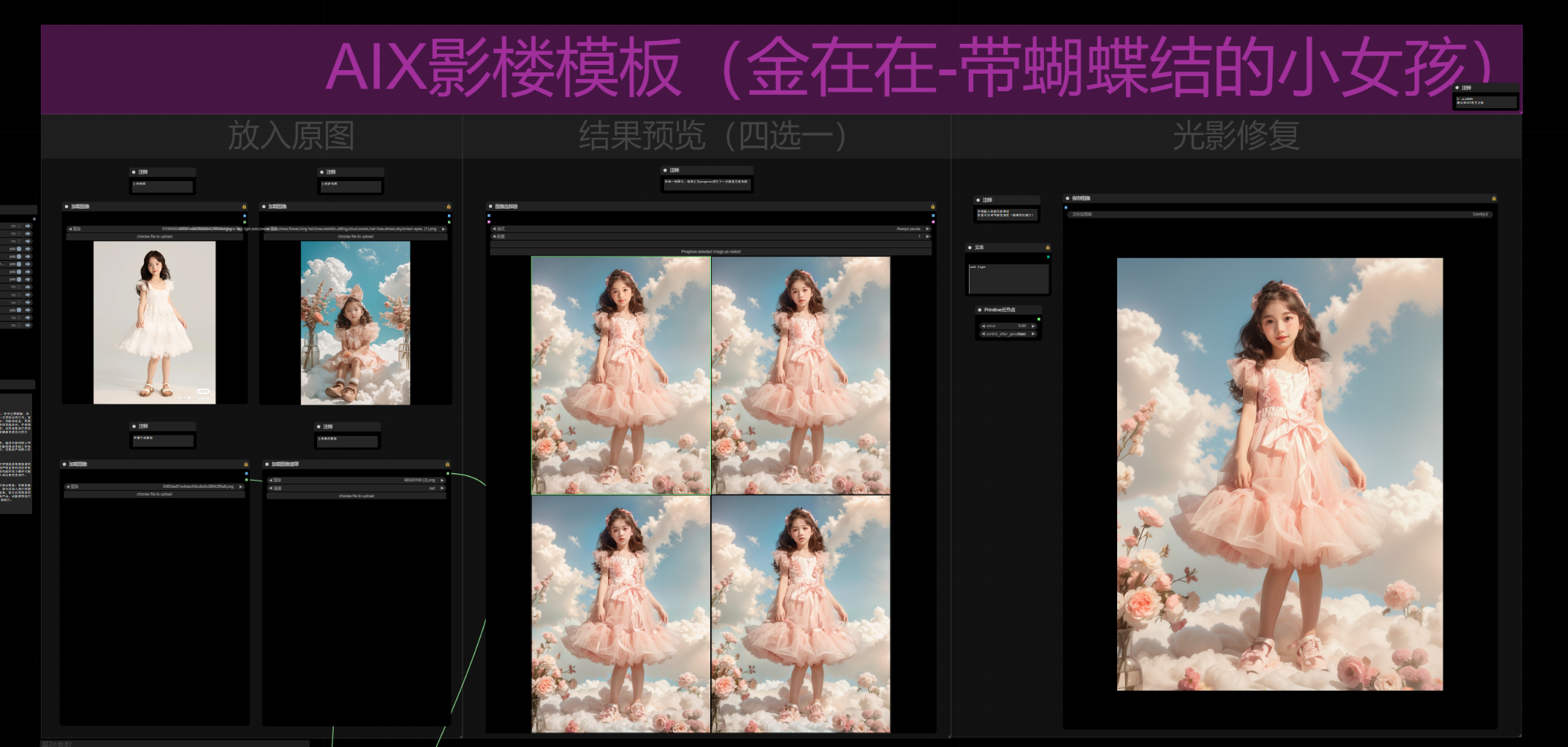Click pink input port on 图像选择器 left side
The image size is (1568, 747).
tap(489, 221)
